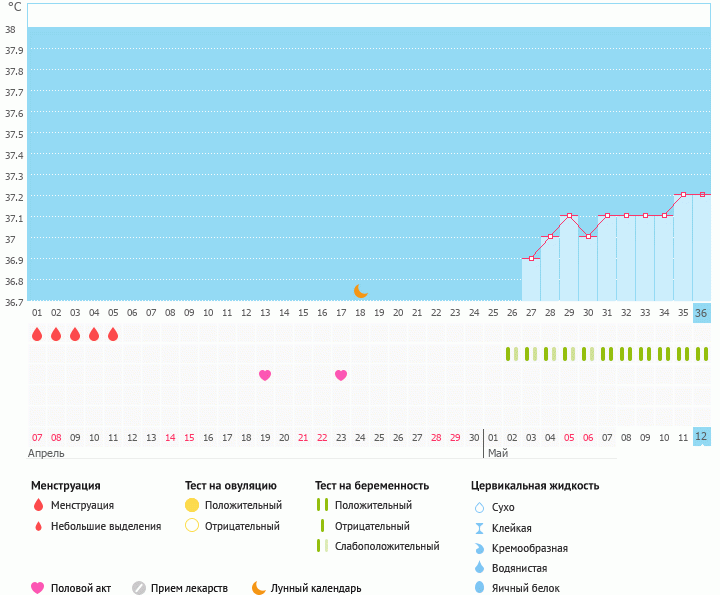Select the temperature point on cycle day 27
Image resolution: width=720 pixels, height=595 pixels.
[x=531, y=259]
